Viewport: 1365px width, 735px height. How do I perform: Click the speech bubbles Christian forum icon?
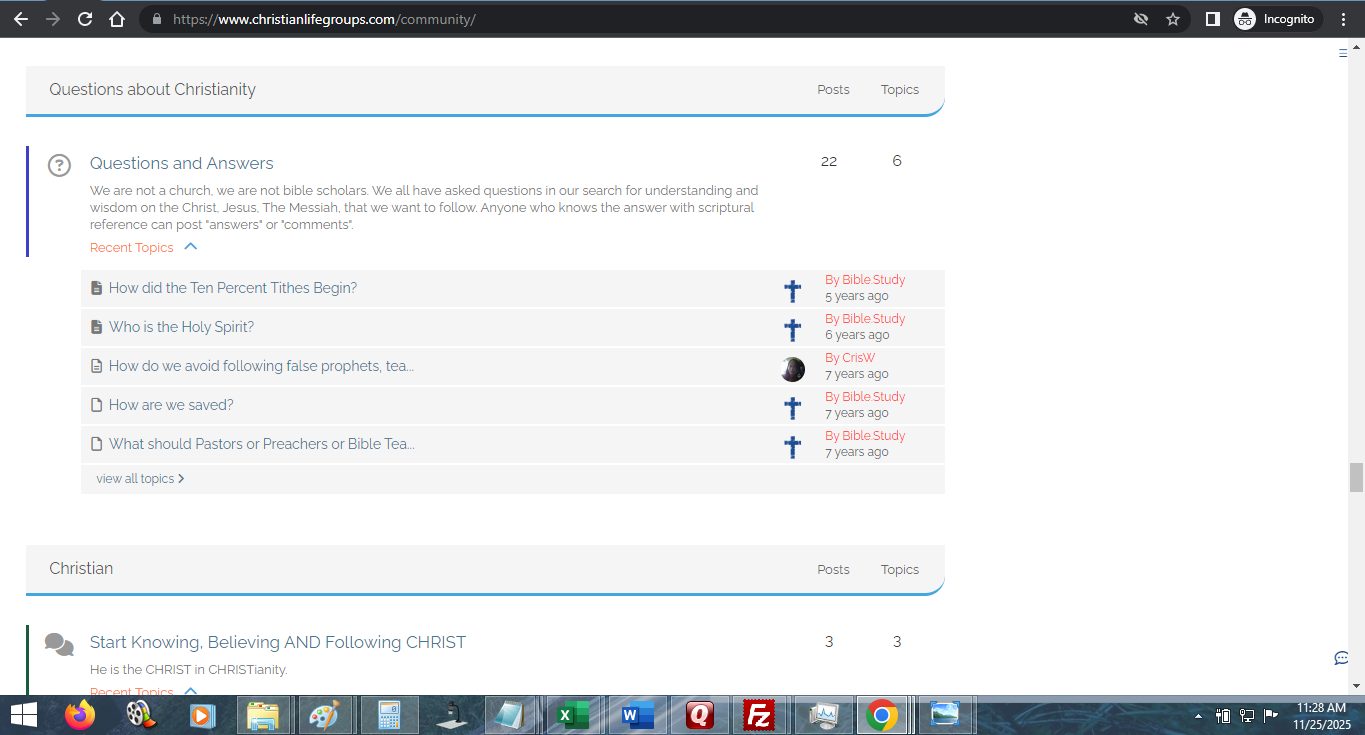[60, 644]
